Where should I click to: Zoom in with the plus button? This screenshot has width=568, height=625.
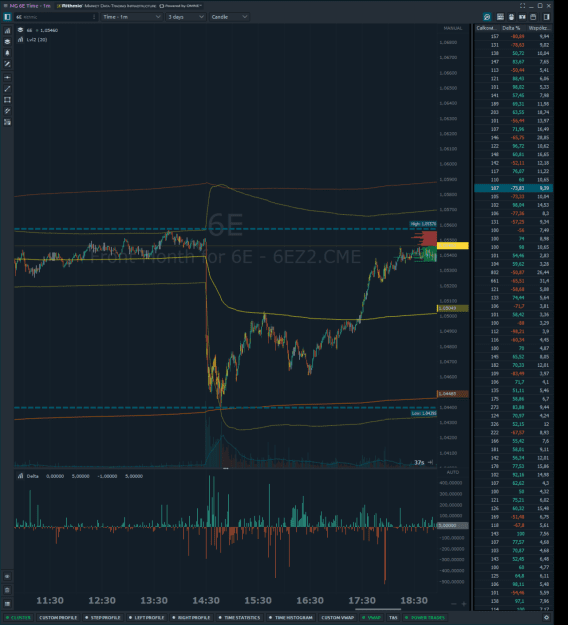pos(464,604)
